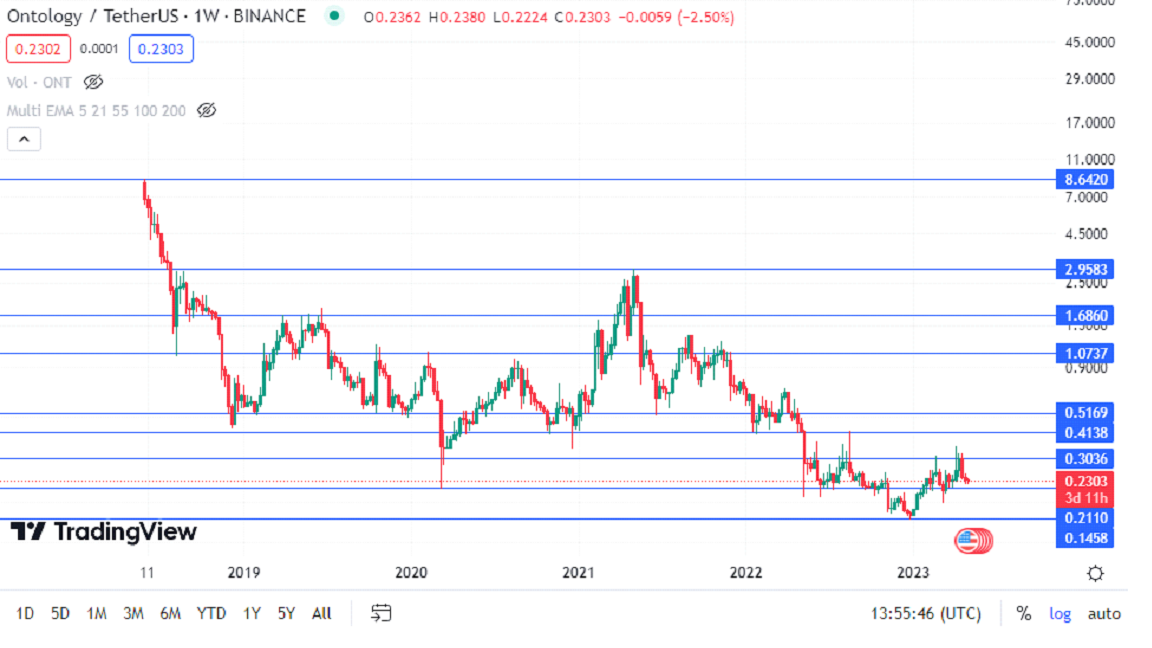
Task: Select the 1D time range
Action: (x=25, y=613)
